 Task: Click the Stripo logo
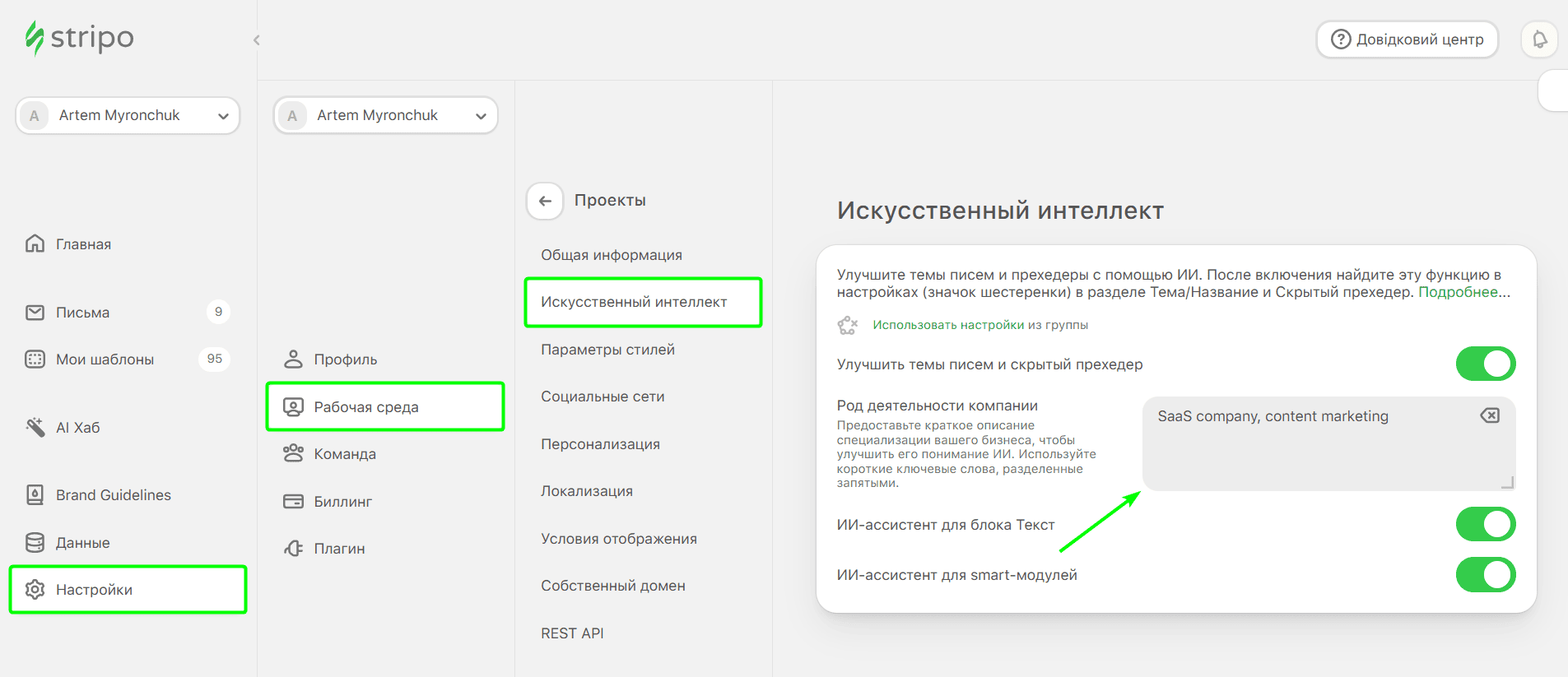(79, 38)
